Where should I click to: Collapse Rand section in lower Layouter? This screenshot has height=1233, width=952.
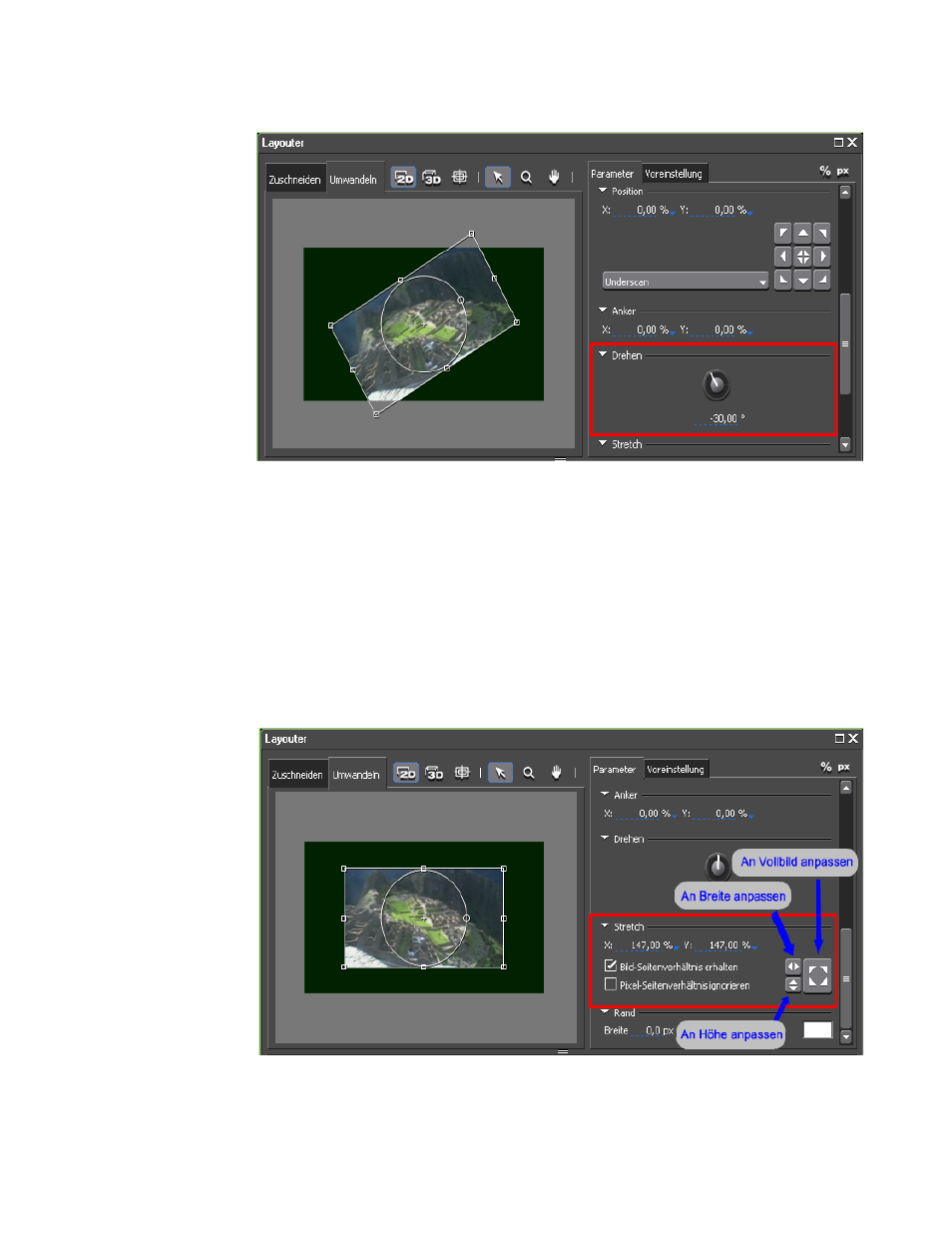[x=605, y=1011]
